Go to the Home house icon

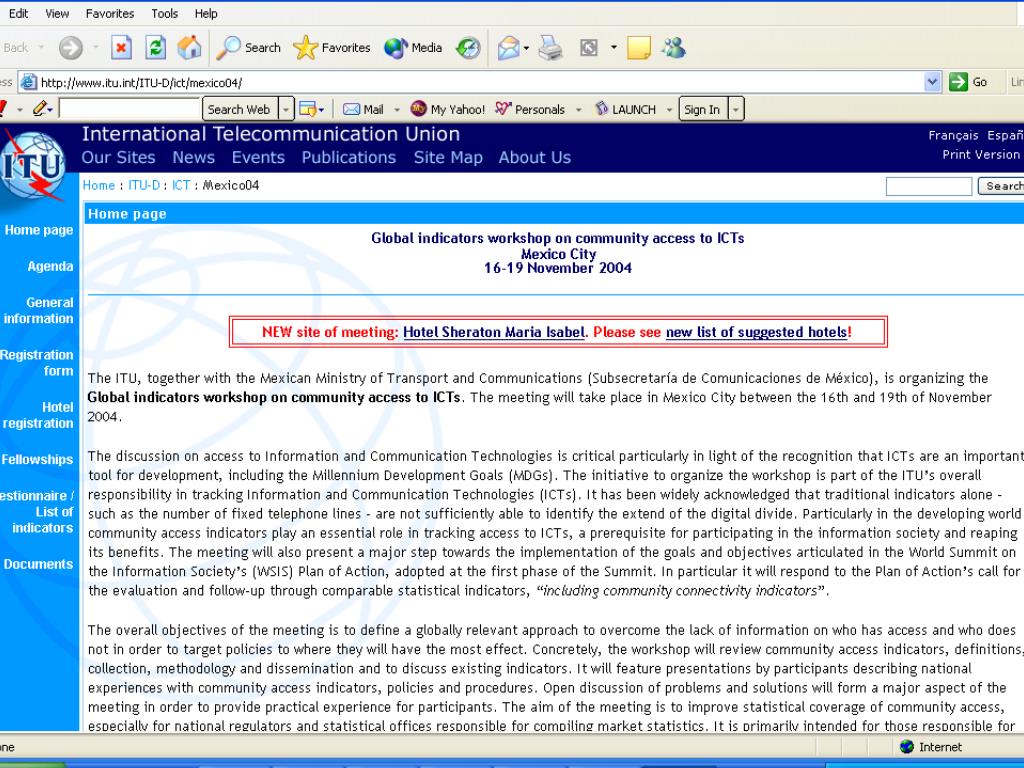coord(189,48)
